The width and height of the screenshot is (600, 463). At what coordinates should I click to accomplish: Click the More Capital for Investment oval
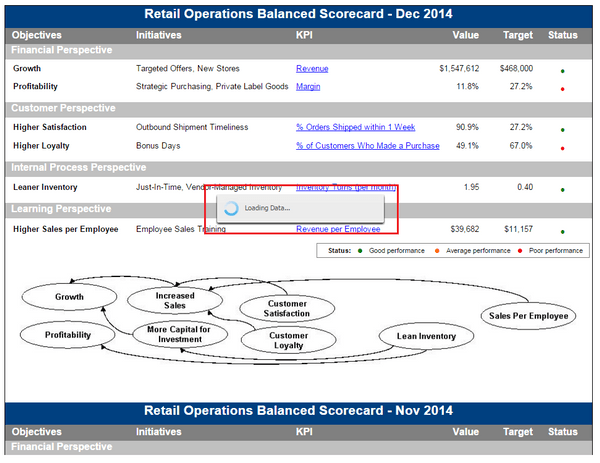(180, 334)
